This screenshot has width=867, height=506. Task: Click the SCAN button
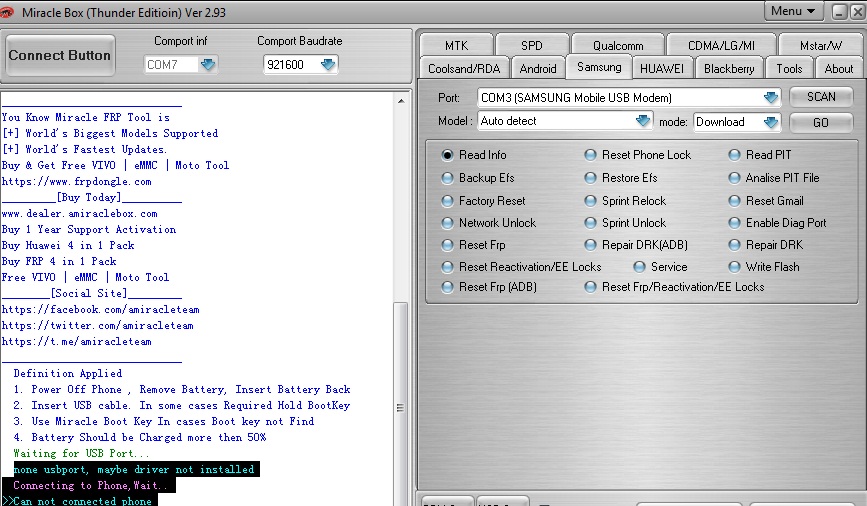click(x=821, y=97)
